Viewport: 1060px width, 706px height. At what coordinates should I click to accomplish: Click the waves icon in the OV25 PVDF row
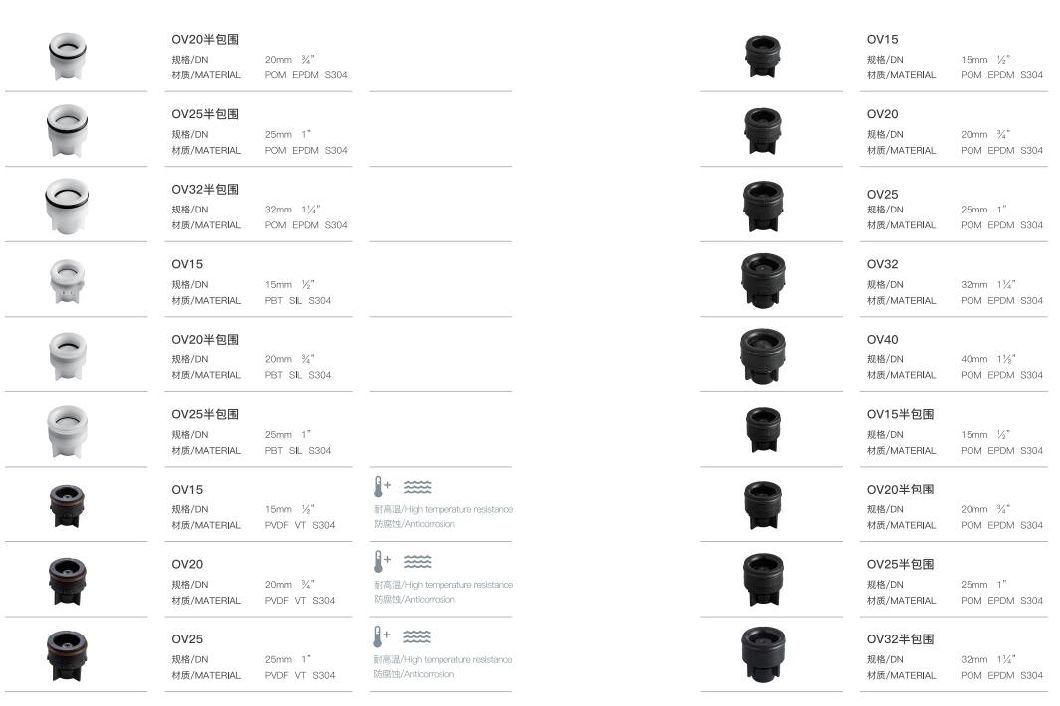[x=417, y=637]
